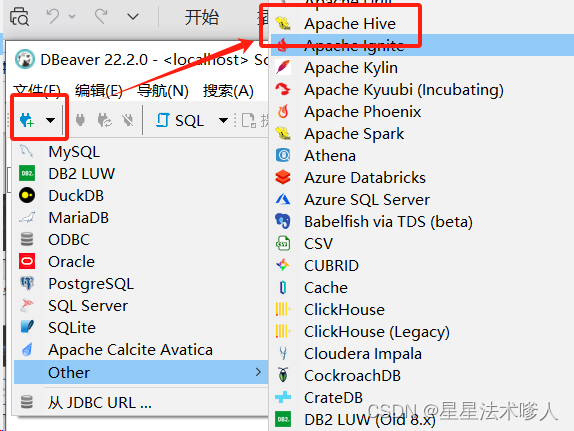Click the red Oracle icon
The height and width of the screenshot is (431, 574).
coord(27,261)
